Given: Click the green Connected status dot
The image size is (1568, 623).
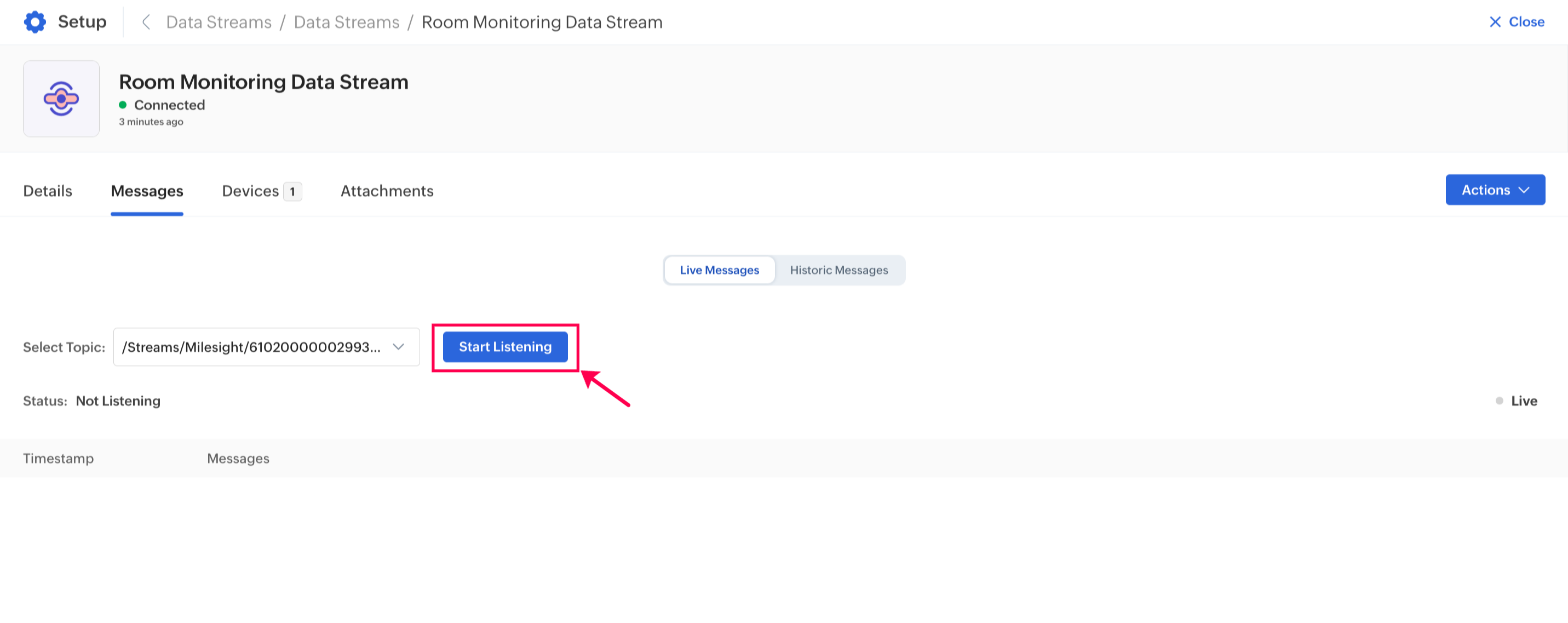Looking at the screenshot, I should pyautogui.click(x=123, y=105).
